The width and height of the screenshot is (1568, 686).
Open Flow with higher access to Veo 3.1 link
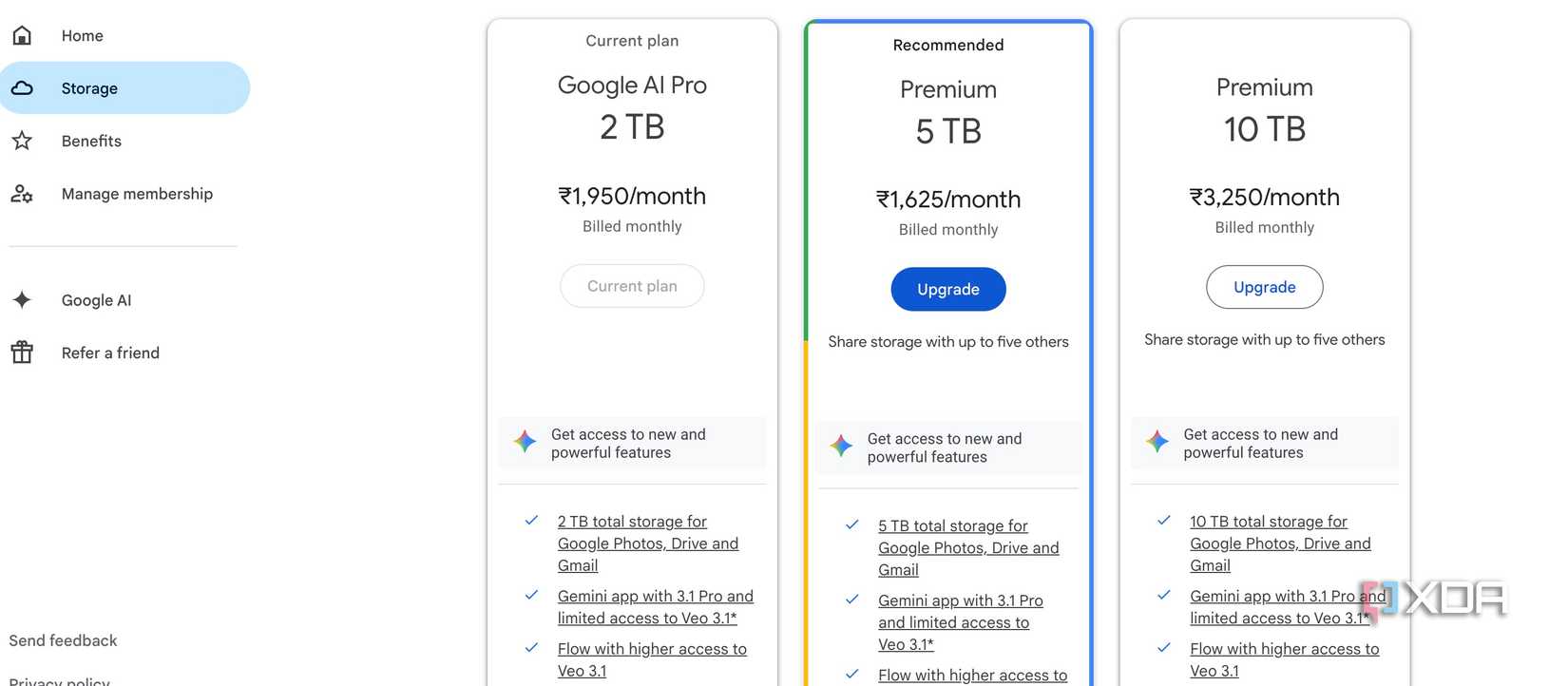(x=652, y=658)
